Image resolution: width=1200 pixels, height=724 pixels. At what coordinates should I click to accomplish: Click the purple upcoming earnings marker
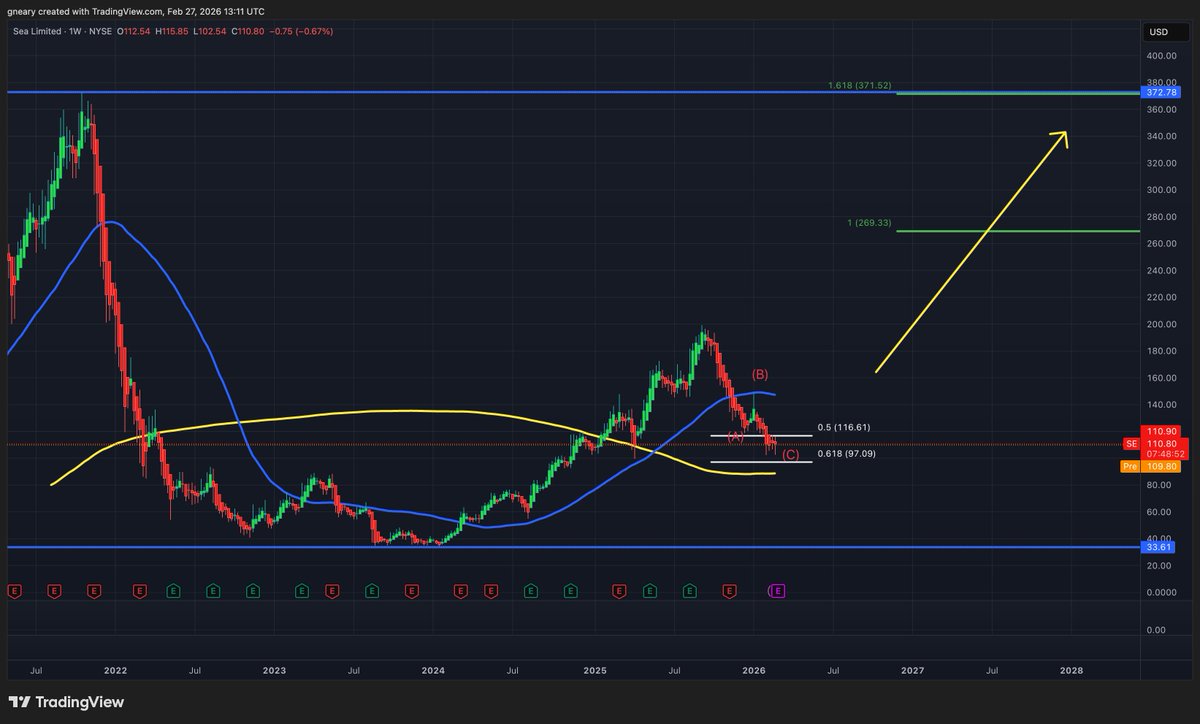click(777, 591)
